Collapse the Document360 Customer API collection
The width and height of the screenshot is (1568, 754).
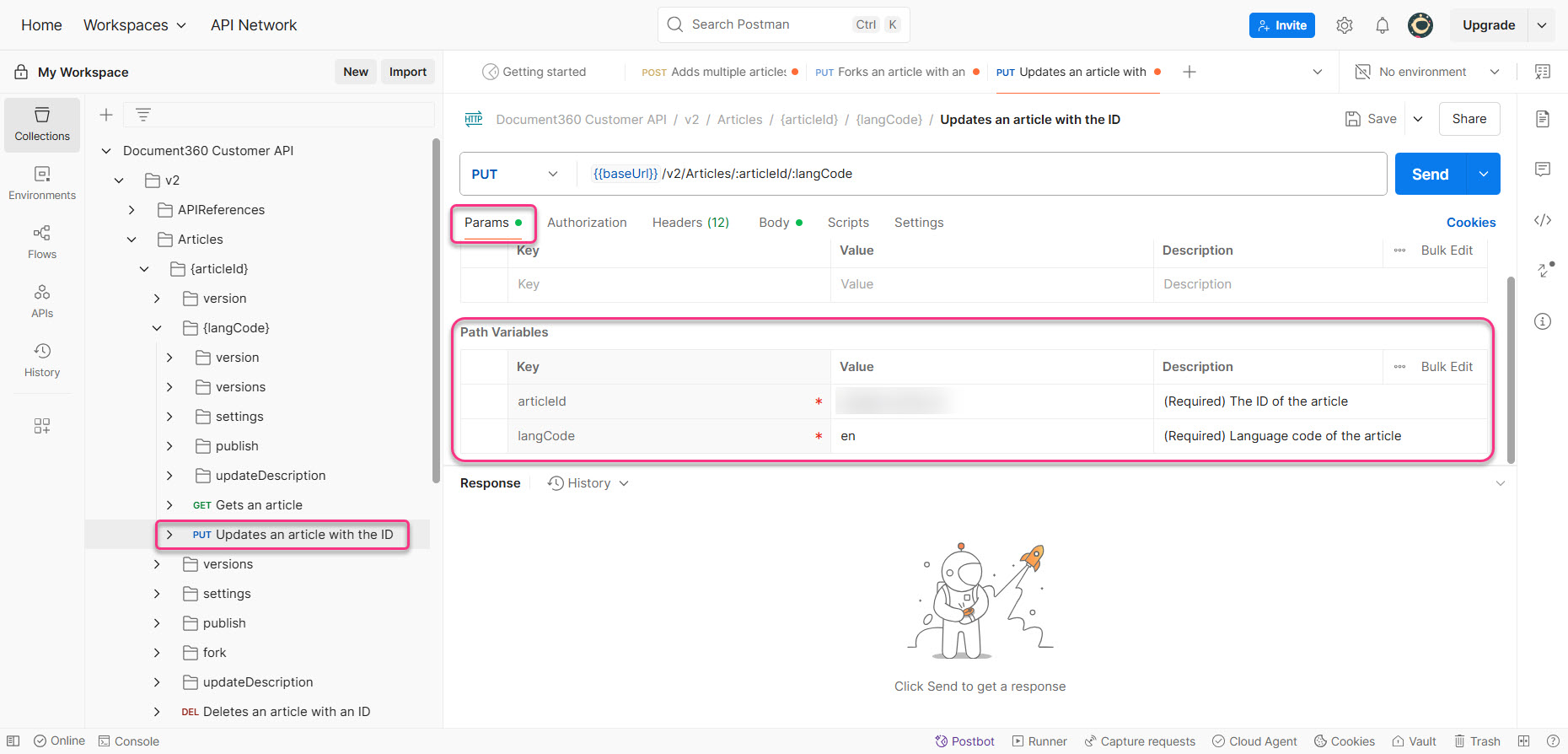(106, 151)
